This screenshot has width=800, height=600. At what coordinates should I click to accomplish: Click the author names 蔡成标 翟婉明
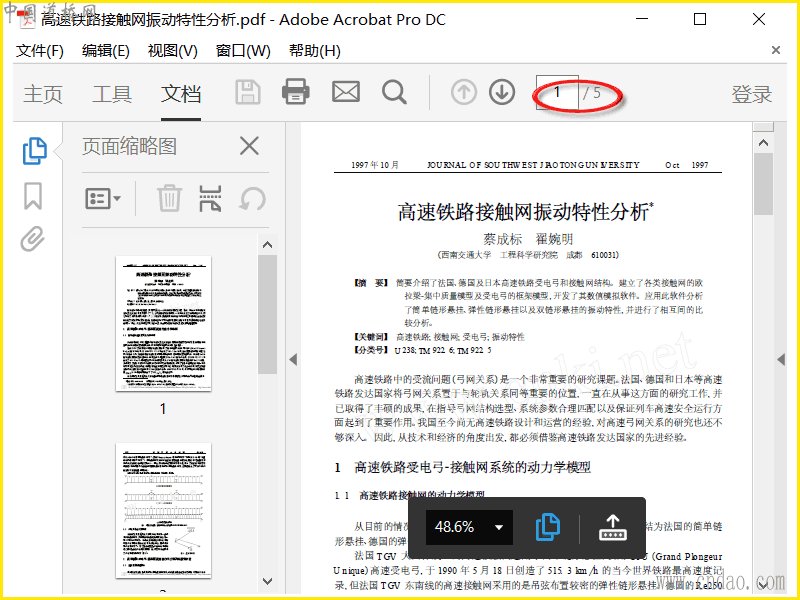pos(528,239)
